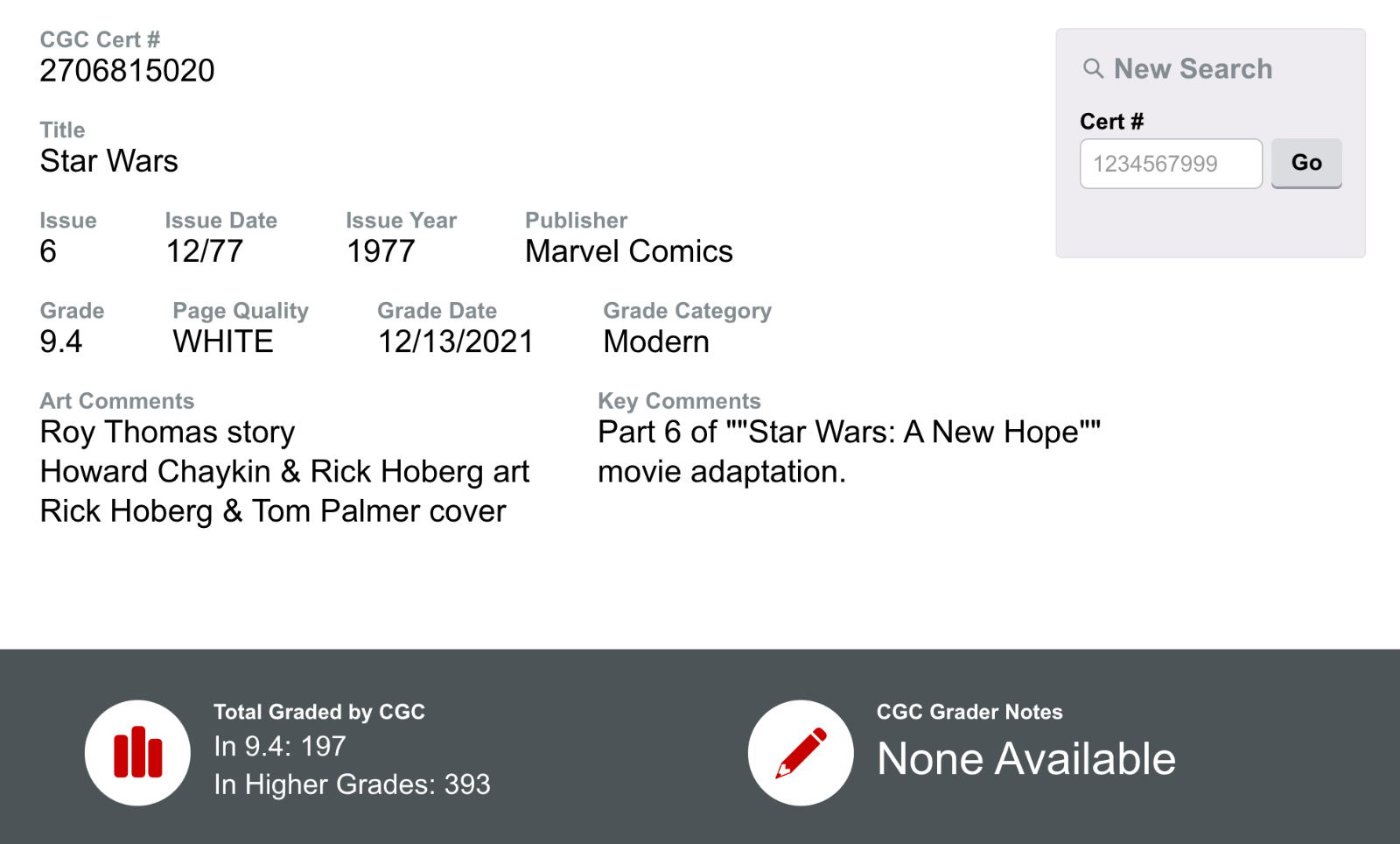Viewport: 1400px width, 844px height.
Task: Select the white circle around the chart icon
Action: [x=137, y=751]
